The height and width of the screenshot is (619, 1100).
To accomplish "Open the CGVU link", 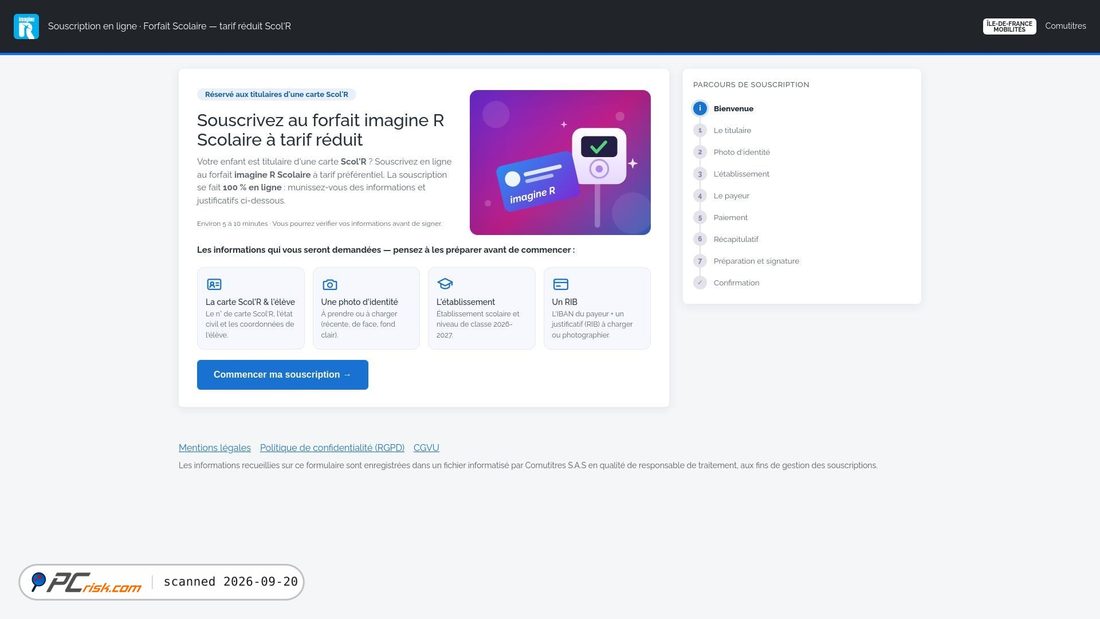I will (x=426, y=448).
